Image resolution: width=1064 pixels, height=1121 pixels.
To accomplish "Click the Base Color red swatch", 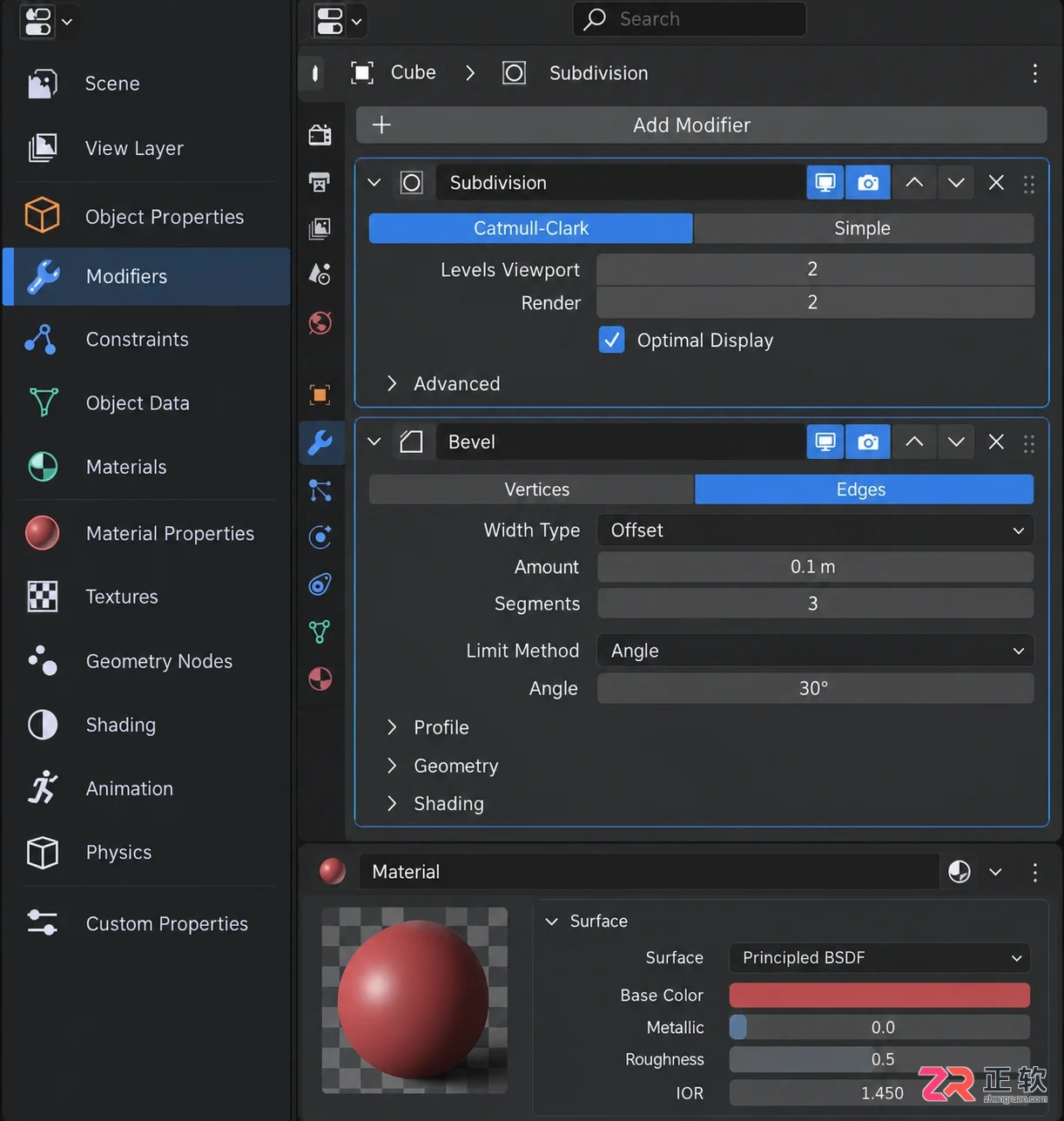I will click(879, 995).
